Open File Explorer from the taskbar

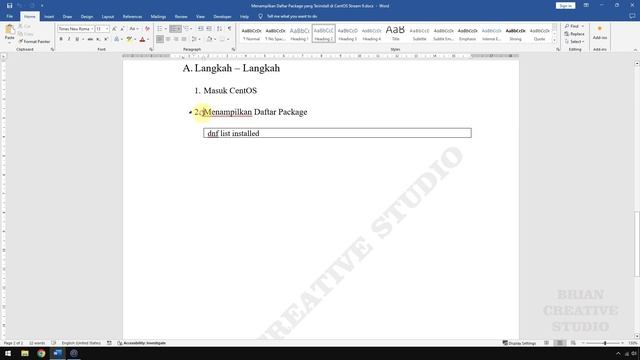pos(25,353)
